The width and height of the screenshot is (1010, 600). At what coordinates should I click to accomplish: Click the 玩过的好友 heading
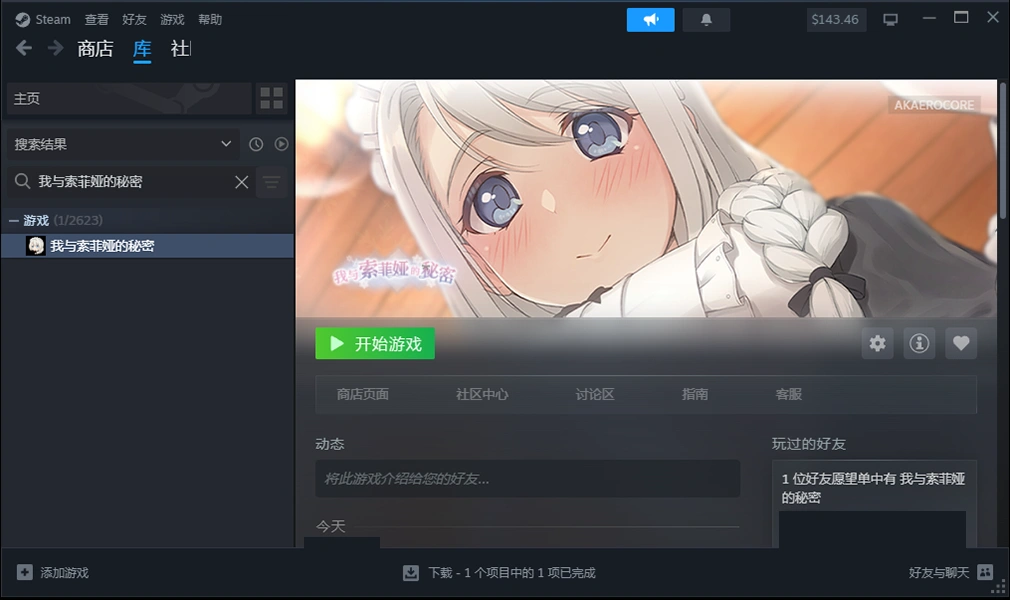click(x=809, y=444)
